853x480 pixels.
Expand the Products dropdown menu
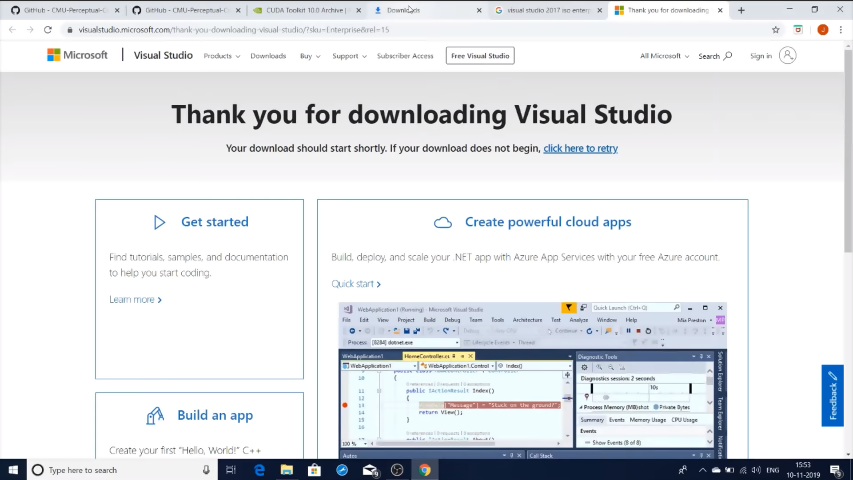(221, 56)
